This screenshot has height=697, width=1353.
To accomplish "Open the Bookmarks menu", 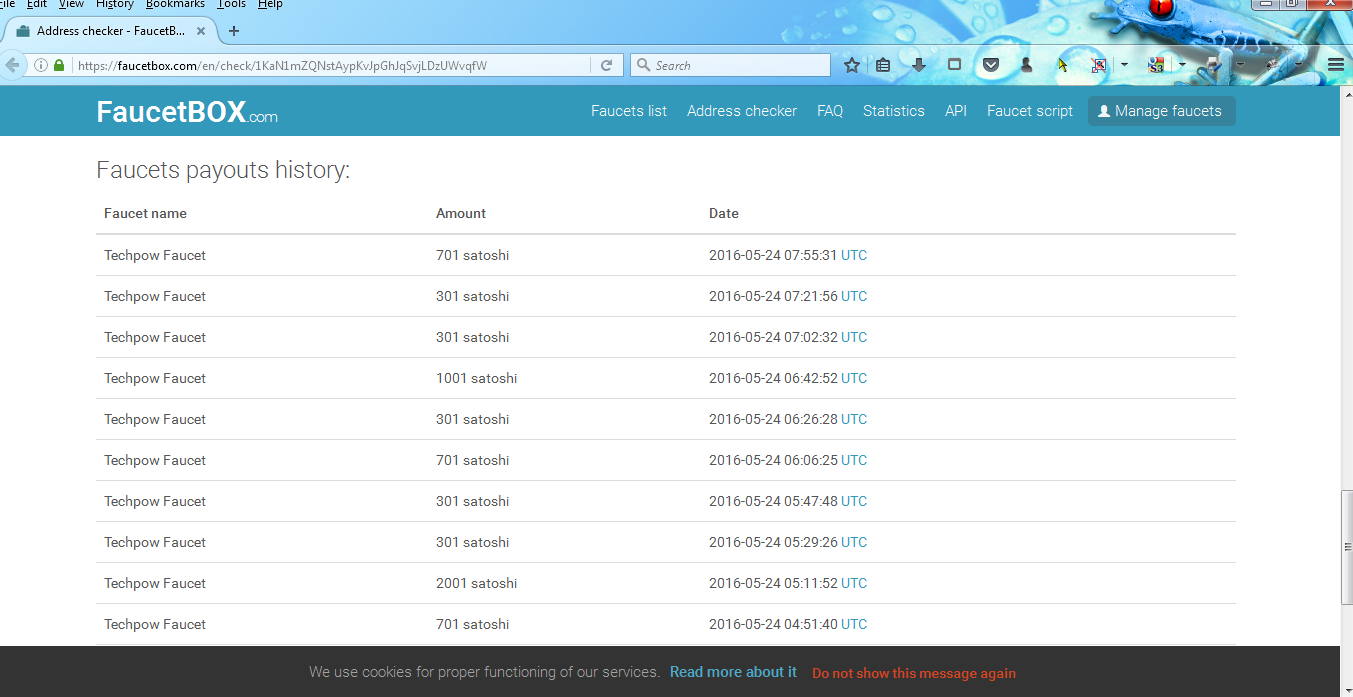I will [x=175, y=5].
